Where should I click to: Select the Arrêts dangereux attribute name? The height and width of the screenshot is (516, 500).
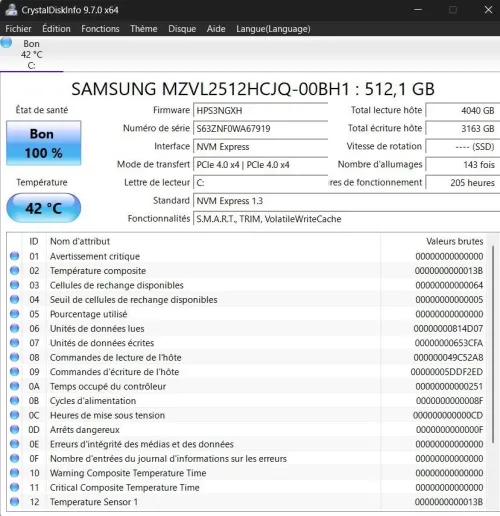(85, 430)
